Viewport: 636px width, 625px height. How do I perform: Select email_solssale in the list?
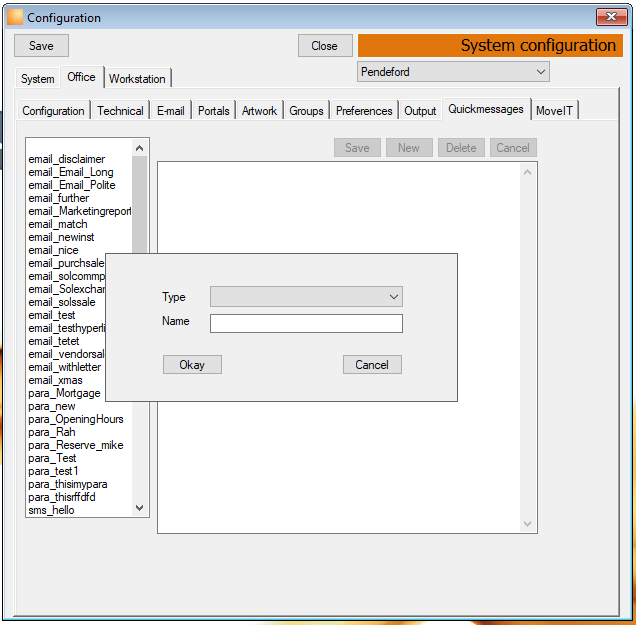[x=62, y=302]
